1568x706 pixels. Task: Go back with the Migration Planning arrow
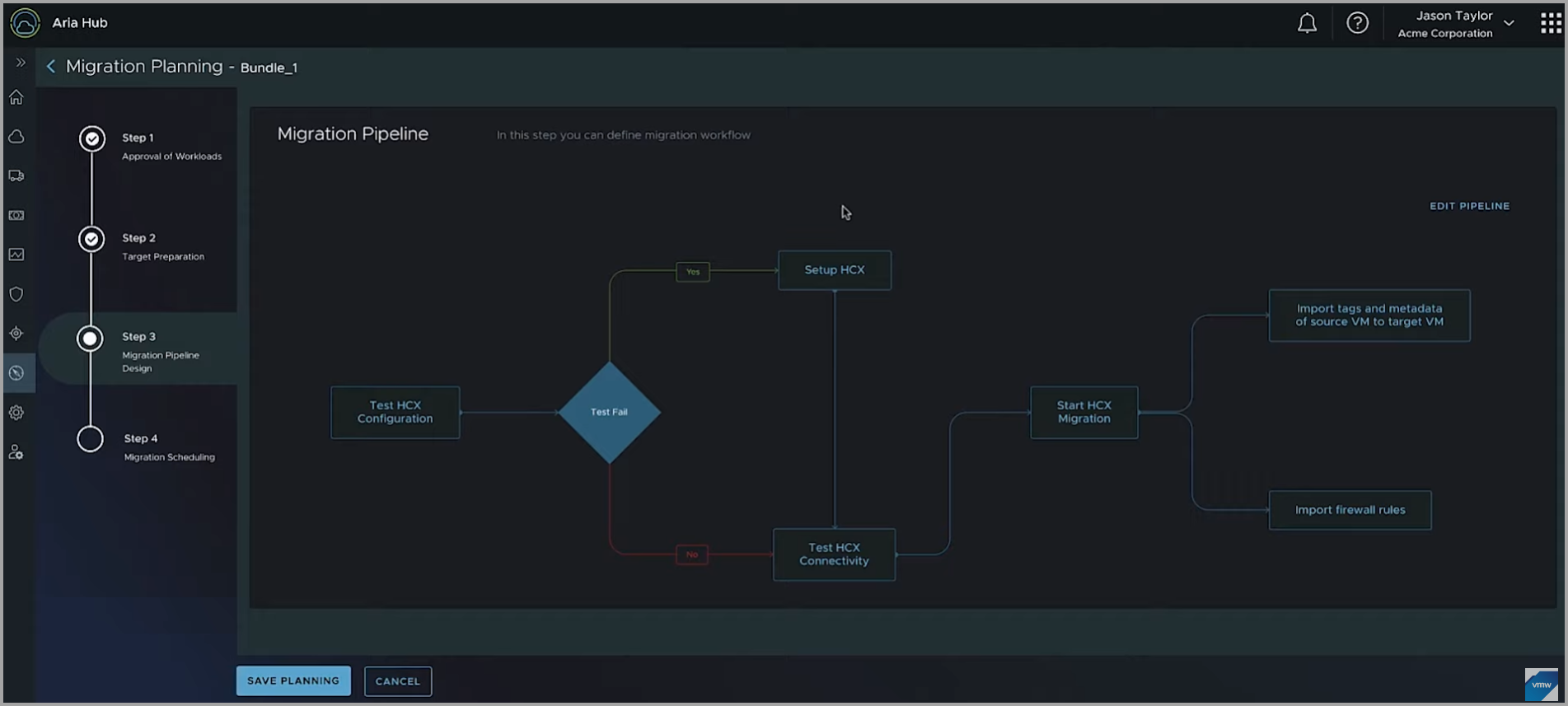tap(51, 67)
